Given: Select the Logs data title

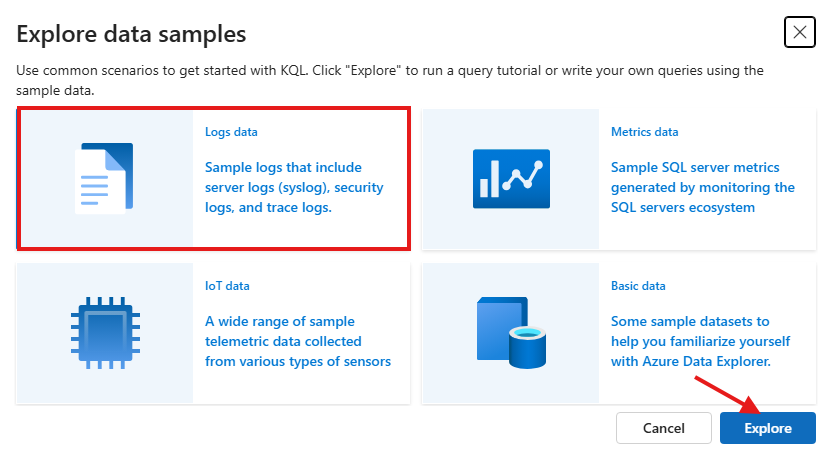Looking at the screenshot, I should pos(231,132).
